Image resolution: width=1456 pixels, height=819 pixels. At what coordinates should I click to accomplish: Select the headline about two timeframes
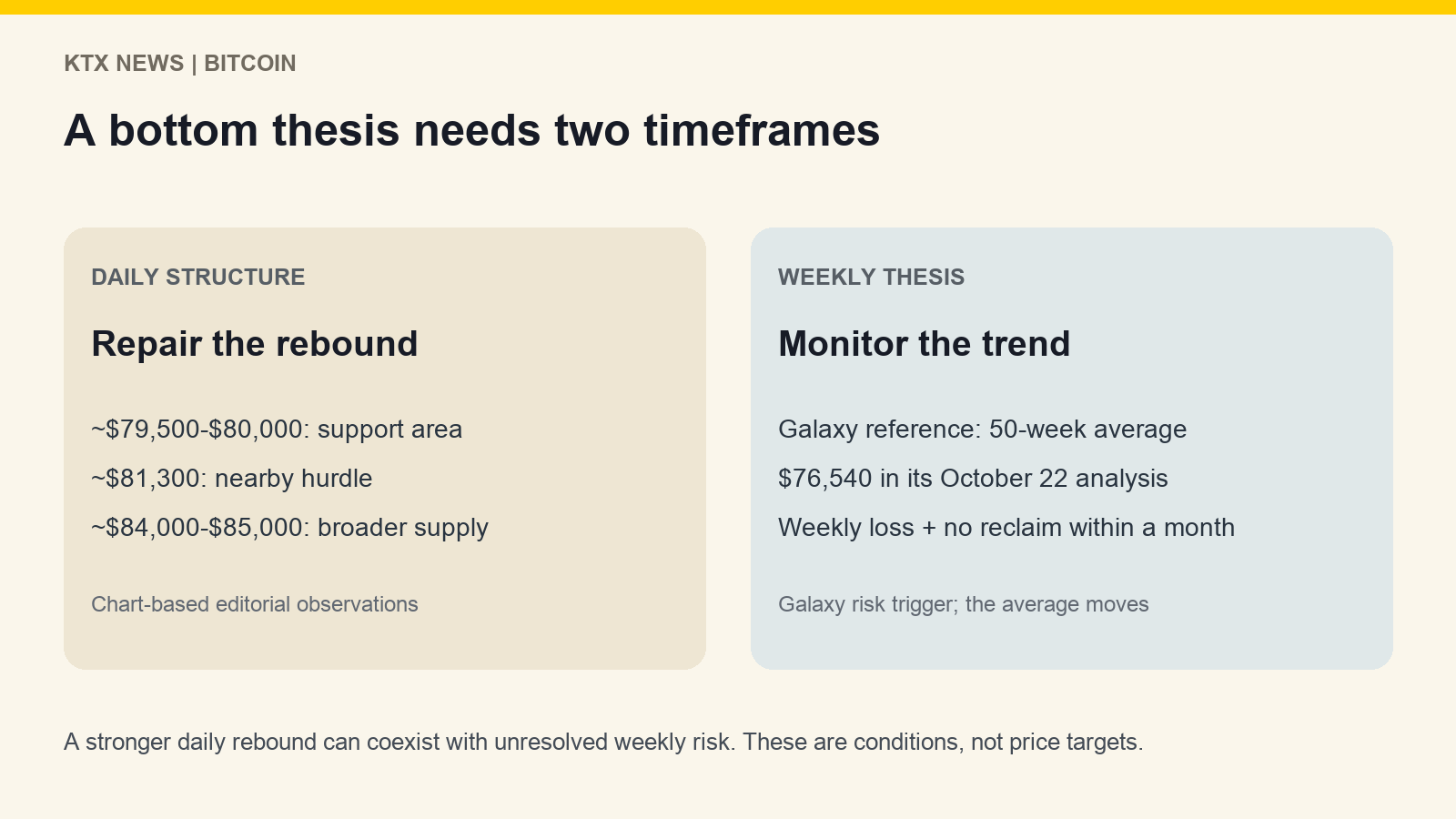click(472, 130)
